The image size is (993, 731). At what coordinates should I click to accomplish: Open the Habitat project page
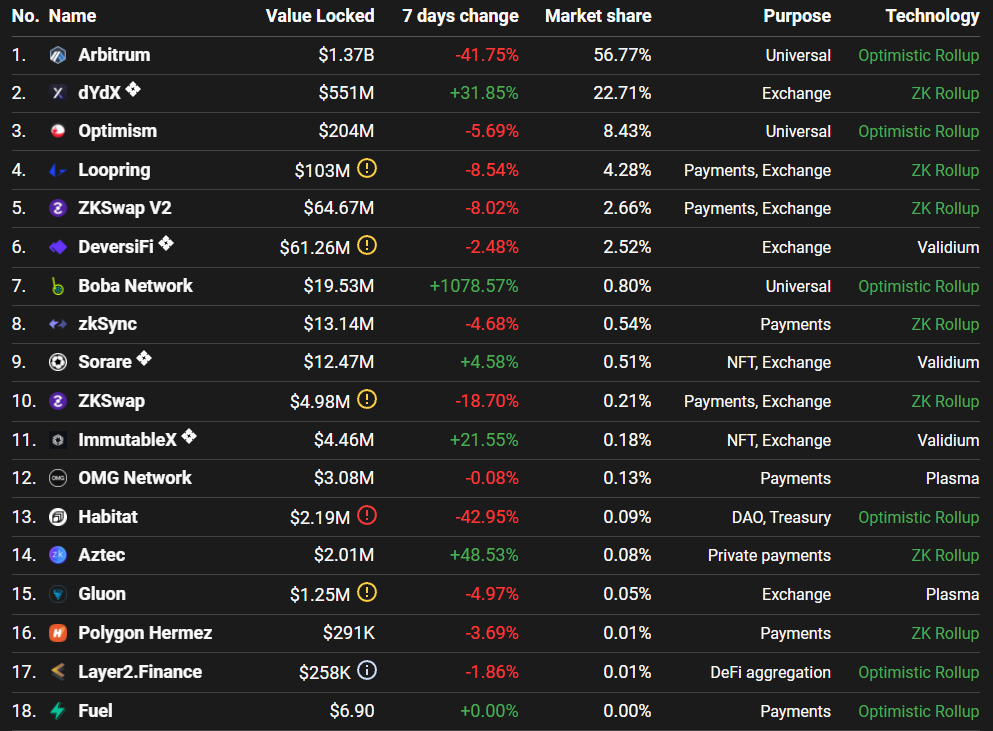[x=108, y=516]
